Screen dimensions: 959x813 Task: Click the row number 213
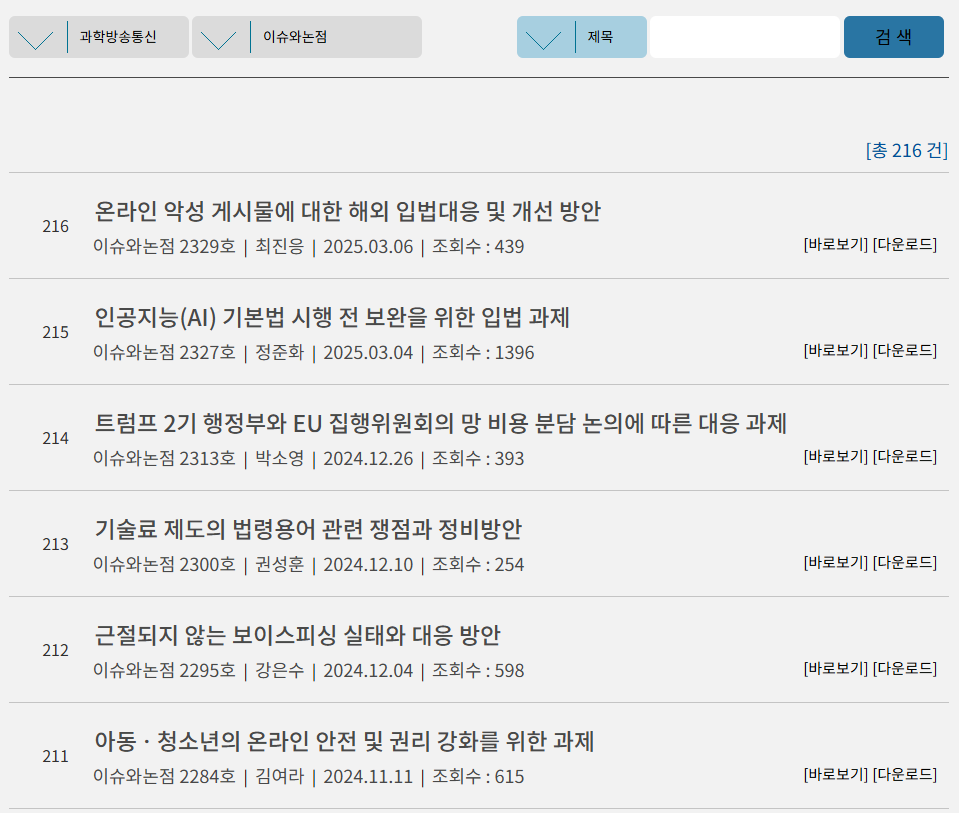(x=56, y=544)
